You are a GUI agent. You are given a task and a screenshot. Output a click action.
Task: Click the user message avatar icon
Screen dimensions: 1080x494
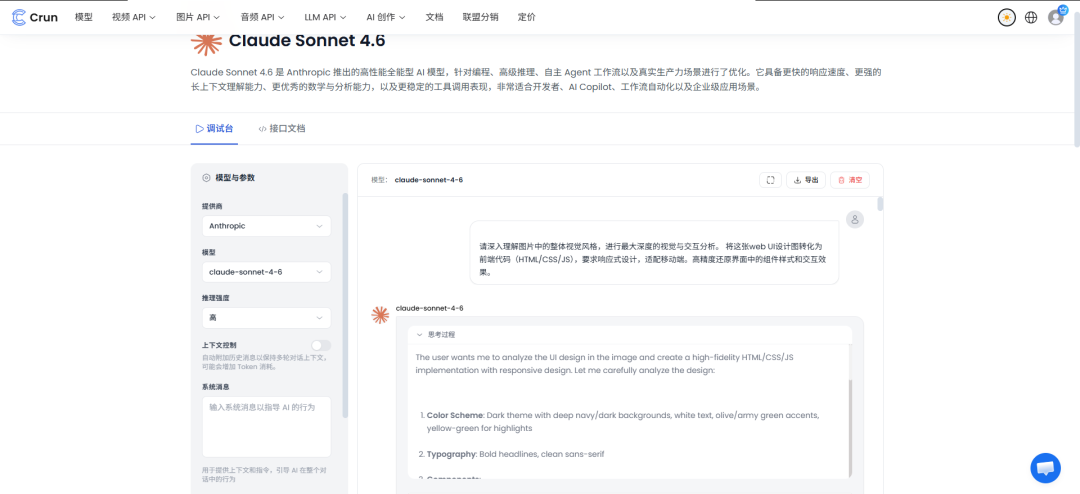[855, 219]
